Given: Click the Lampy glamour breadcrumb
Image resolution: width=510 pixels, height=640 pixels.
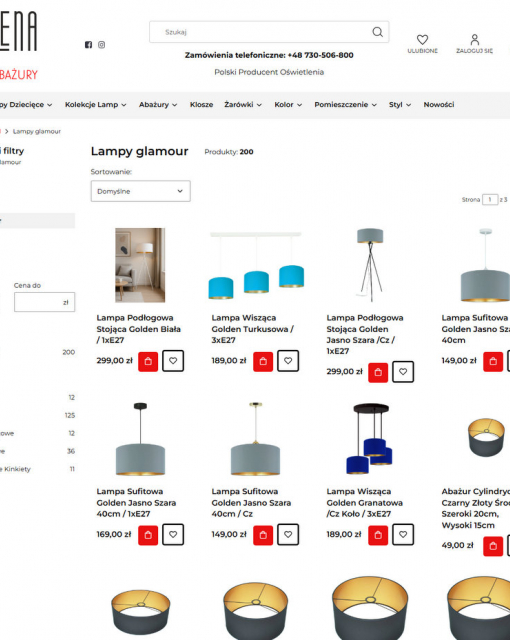Looking at the screenshot, I should pos(37,131).
